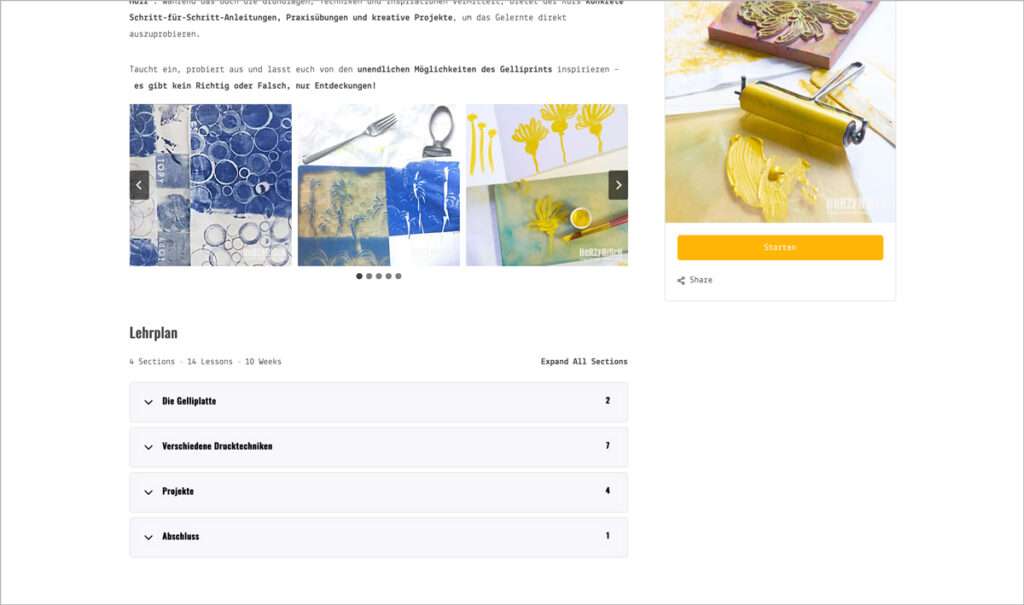Select the third carousel pagination dot

click(379, 276)
